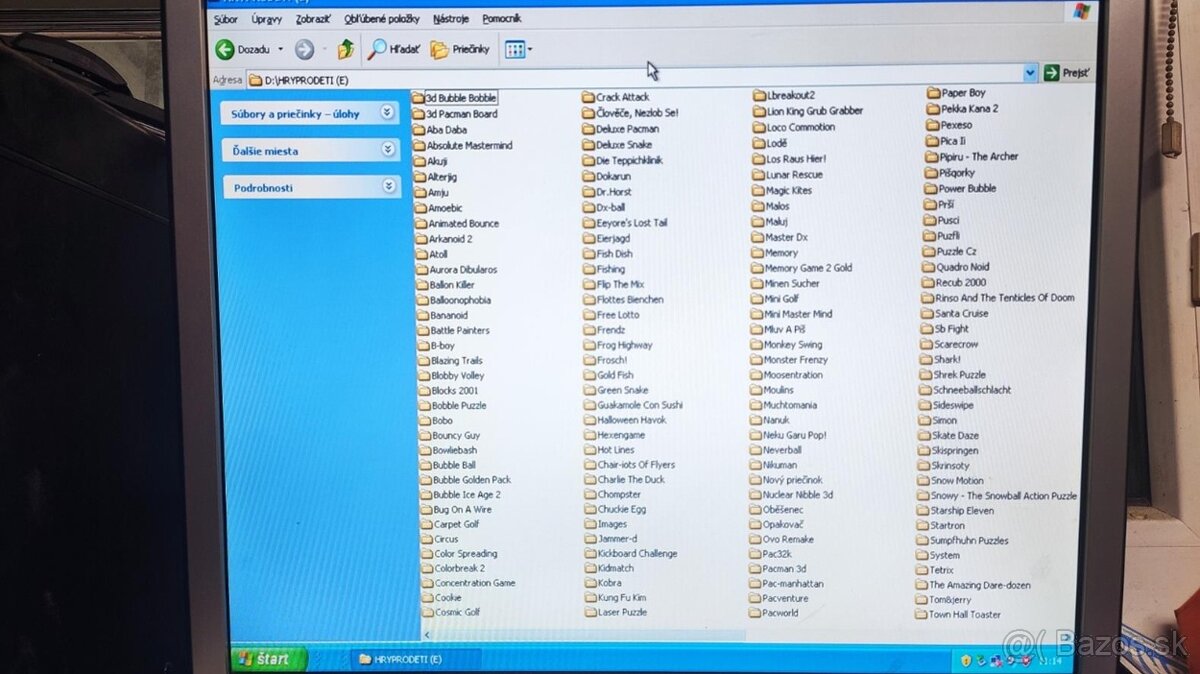Select the Town Hall Toaster folder icon
Screen dimensions: 1200x674
coord(921,615)
